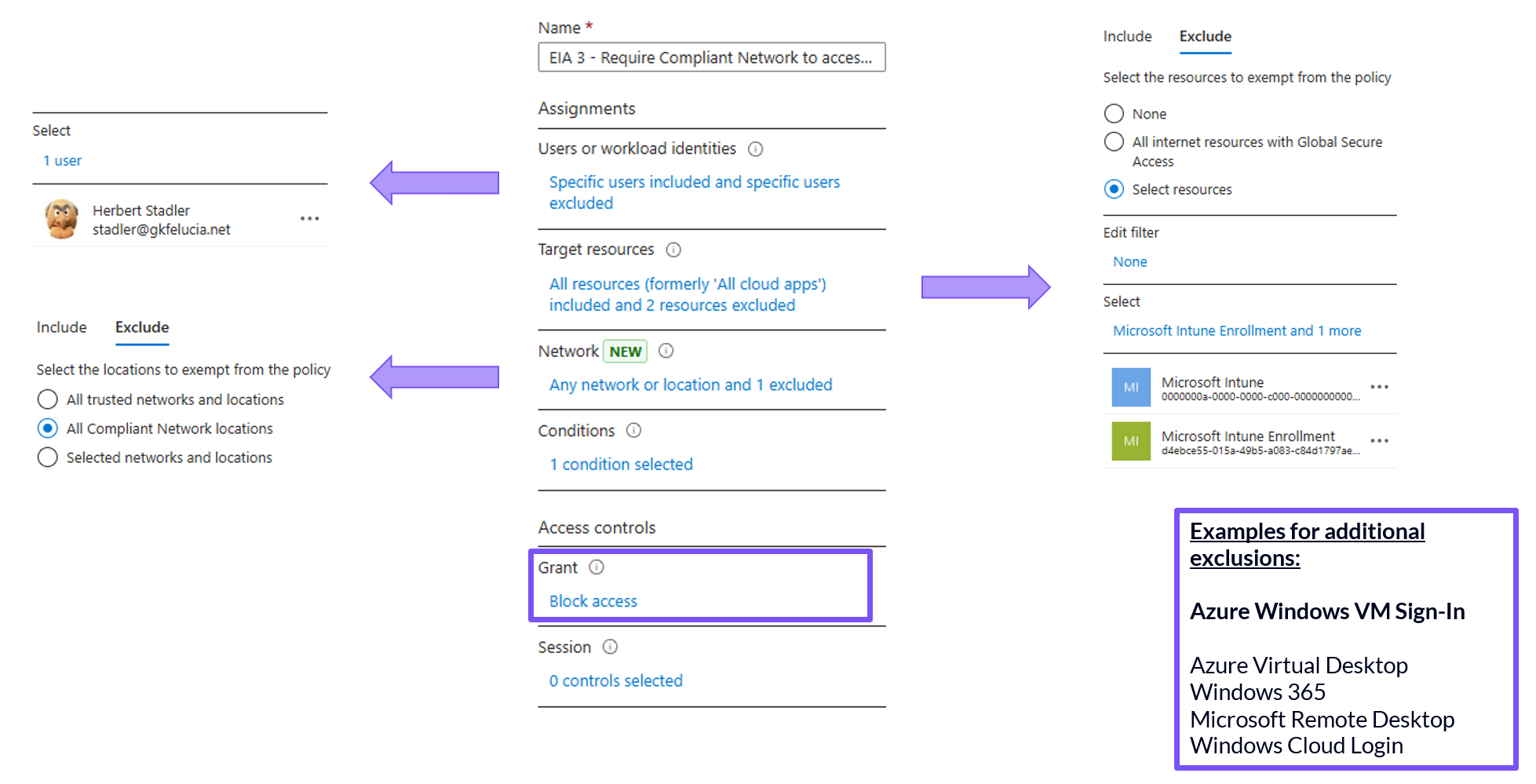Switch to the Include tab for locations
The height and width of the screenshot is (784, 1536).
pyautogui.click(x=61, y=327)
